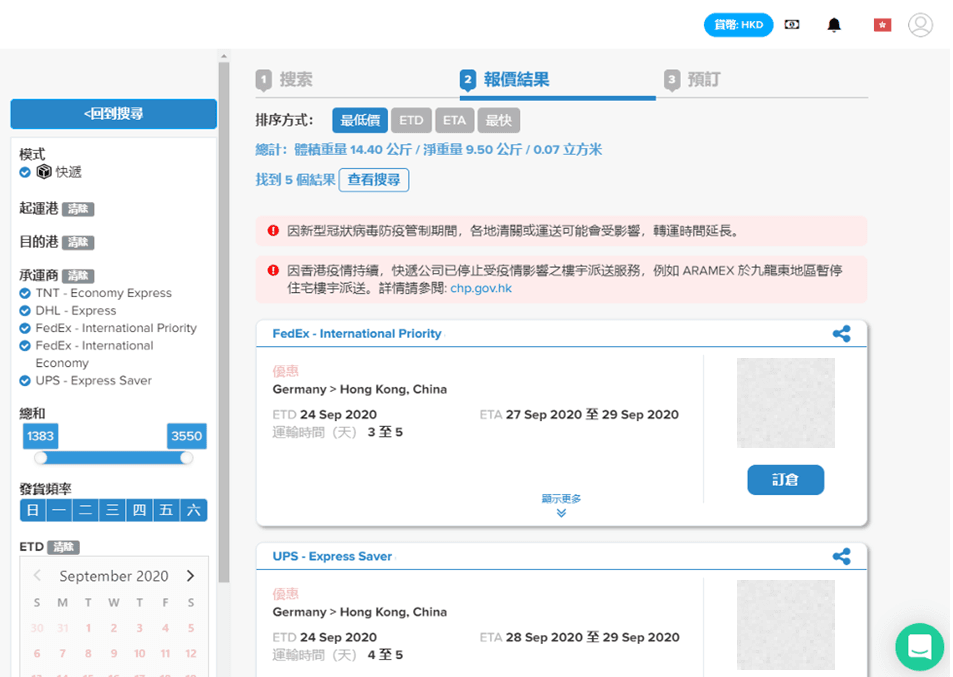Click minimum price slider handle
The width and height of the screenshot is (953, 677).
41,458
